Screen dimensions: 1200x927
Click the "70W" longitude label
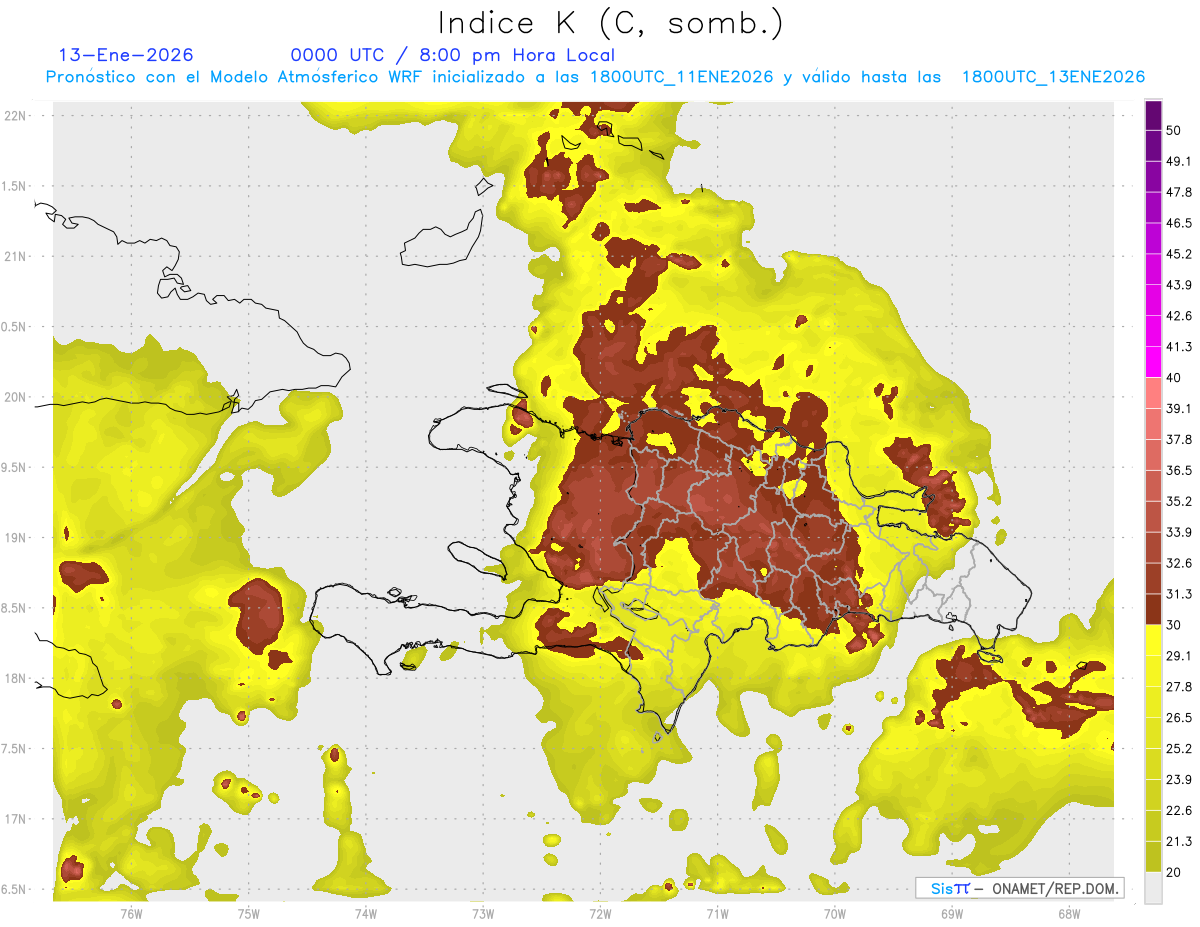(835, 913)
